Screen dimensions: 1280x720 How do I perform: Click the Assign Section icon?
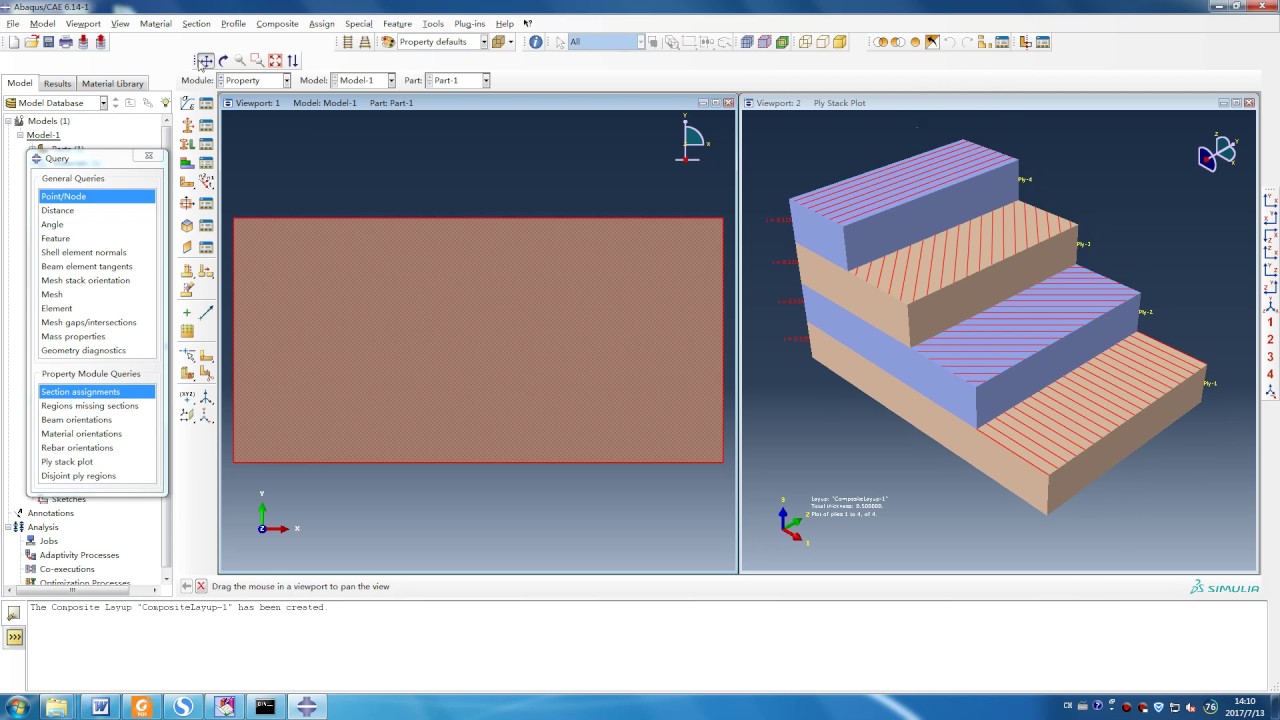tap(187, 144)
